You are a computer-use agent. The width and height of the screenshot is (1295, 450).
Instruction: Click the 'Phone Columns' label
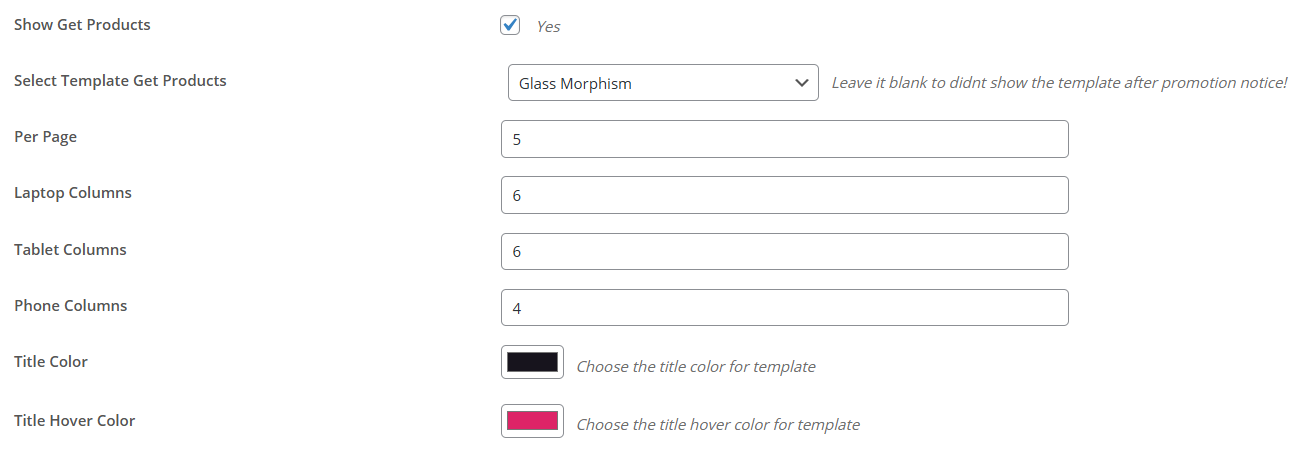coord(70,306)
